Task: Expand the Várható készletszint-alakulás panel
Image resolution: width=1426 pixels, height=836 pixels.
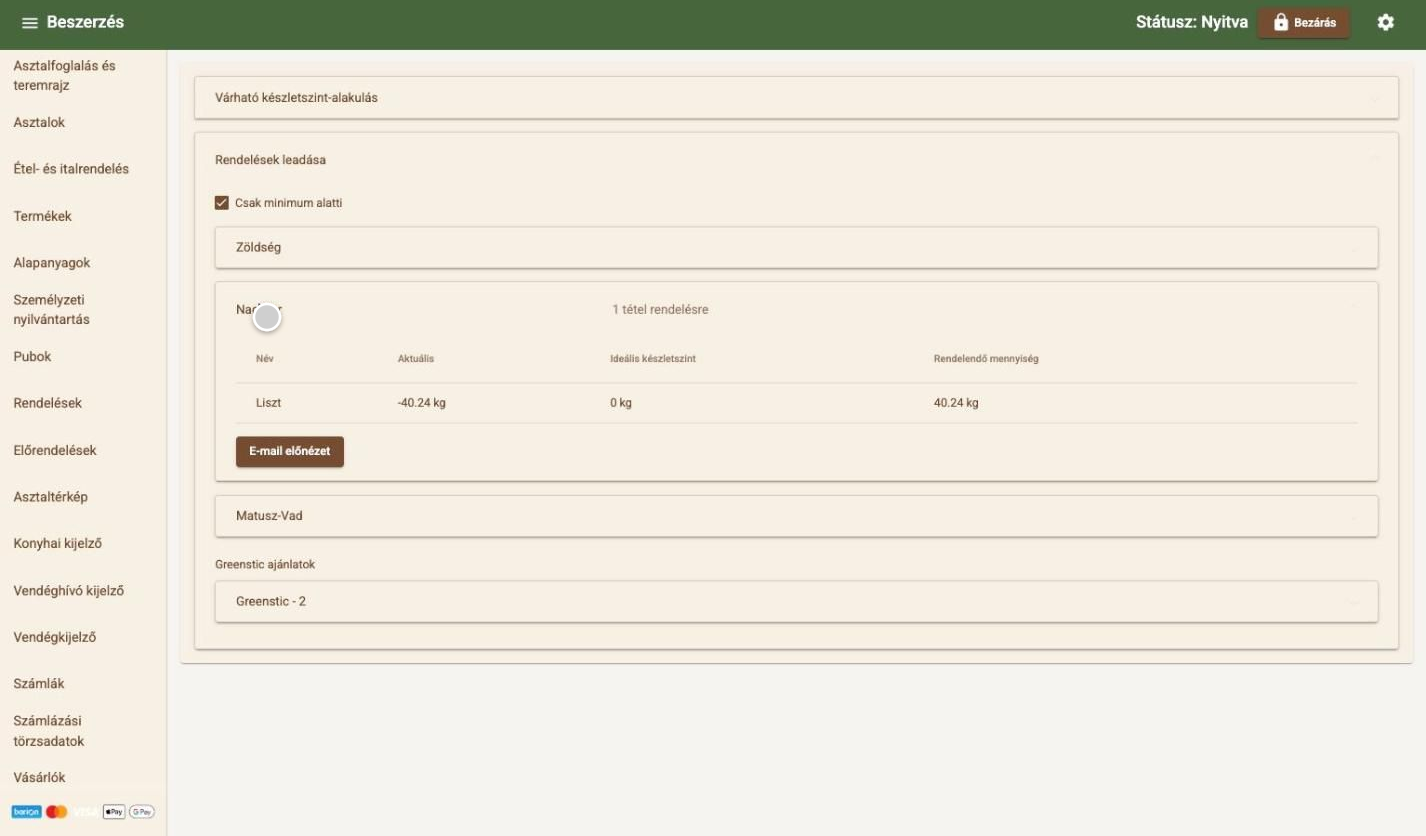Action: click(796, 98)
